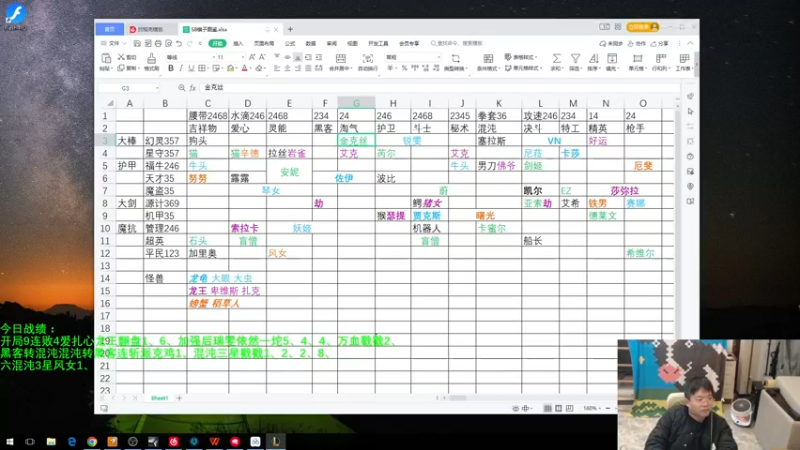Increase the font size with the A+ icon

click(252, 57)
